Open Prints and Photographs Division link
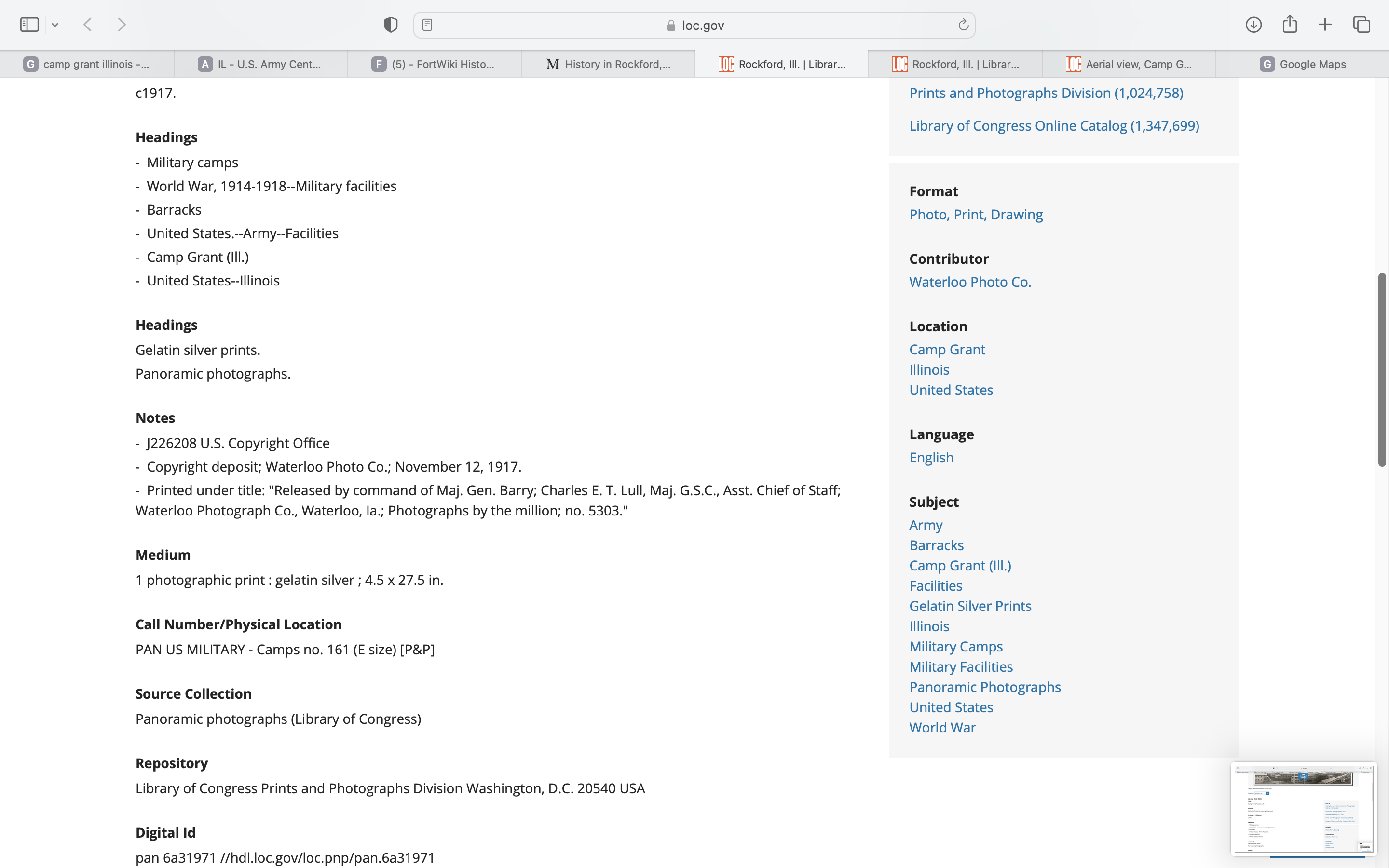This screenshot has height=868, width=1389. coord(1046,93)
